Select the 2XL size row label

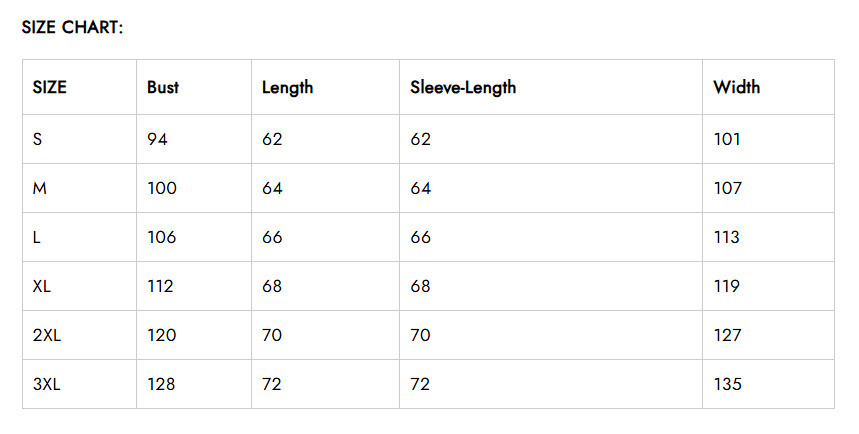coord(47,335)
